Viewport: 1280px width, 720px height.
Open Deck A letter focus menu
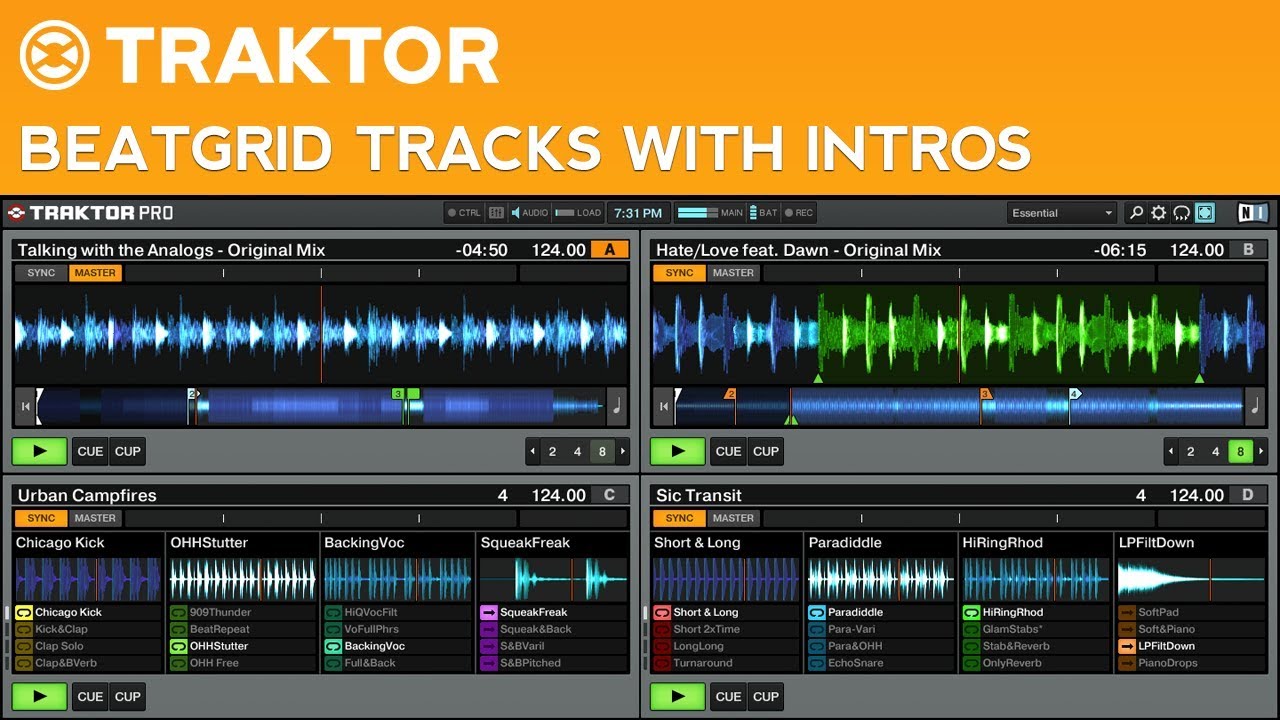(x=610, y=250)
